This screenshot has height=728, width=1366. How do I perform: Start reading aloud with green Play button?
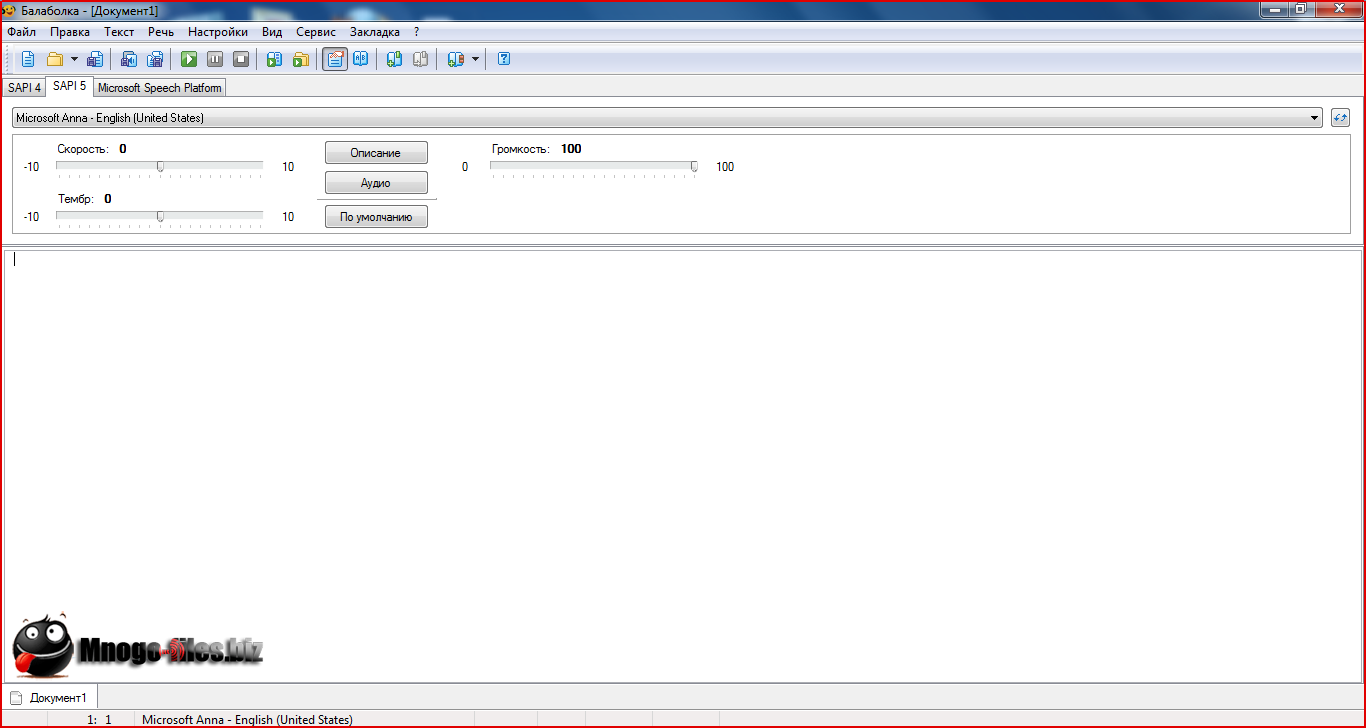(189, 59)
